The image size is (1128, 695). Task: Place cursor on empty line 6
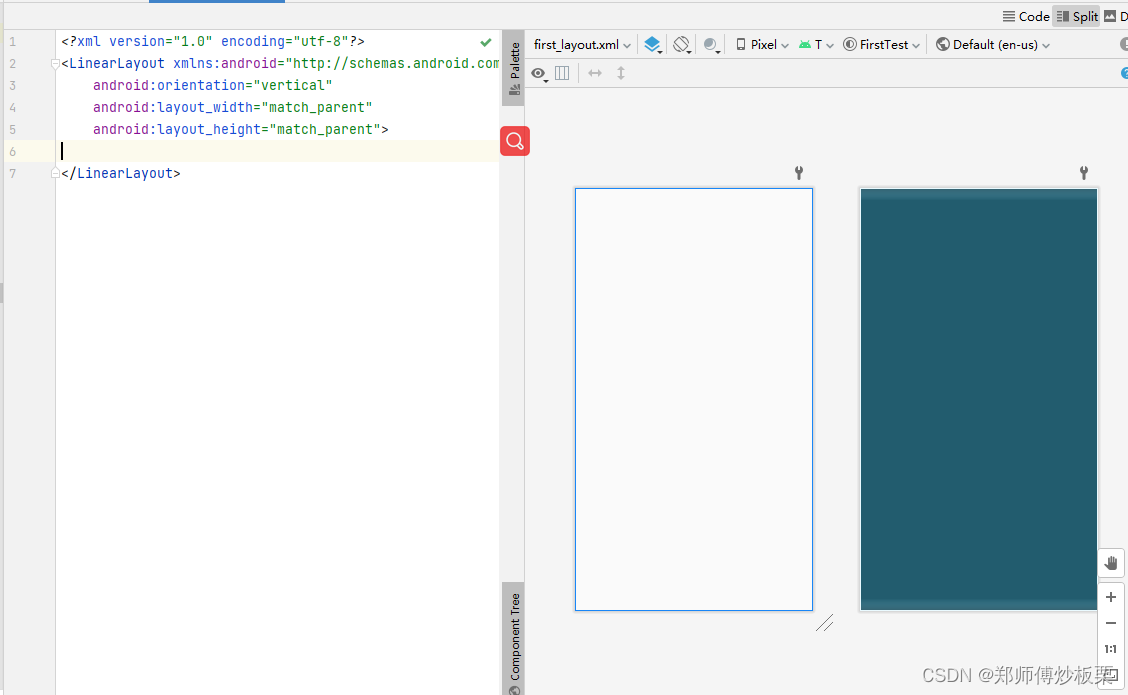pos(277,151)
